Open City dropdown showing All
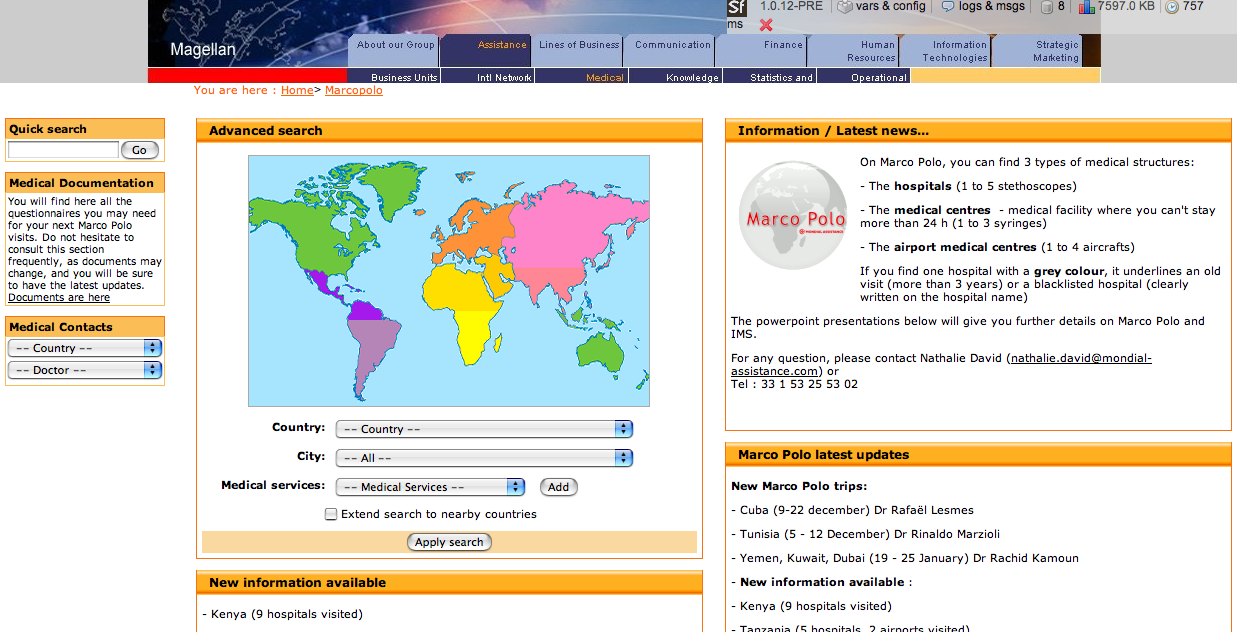This screenshot has width=1237, height=632. tap(484, 458)
